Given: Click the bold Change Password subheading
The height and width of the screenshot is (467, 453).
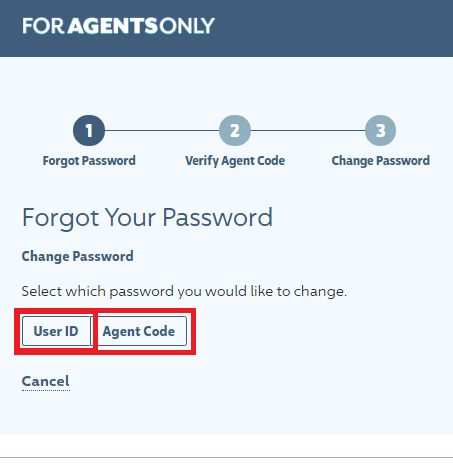Looking at the screenshot, I should click(x=77, y=257).
